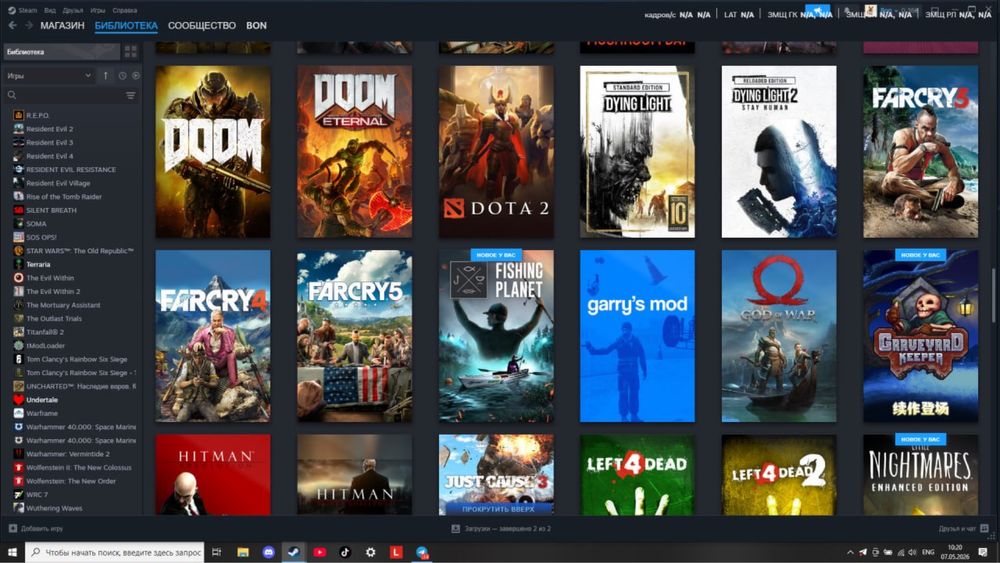Viewport: 1000px width, 563px height.
Task: Select Resident Evil Village in list
Action: tap(58, 183)
